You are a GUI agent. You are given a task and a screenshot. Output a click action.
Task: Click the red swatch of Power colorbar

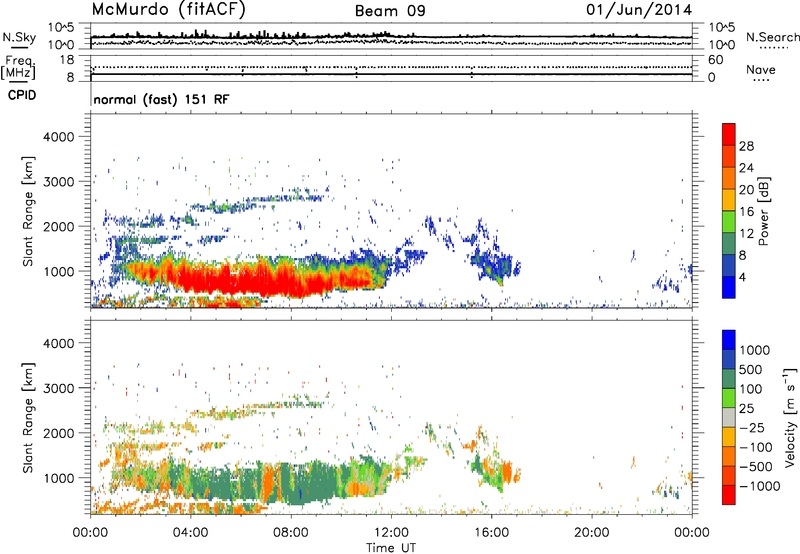[729, 134]
